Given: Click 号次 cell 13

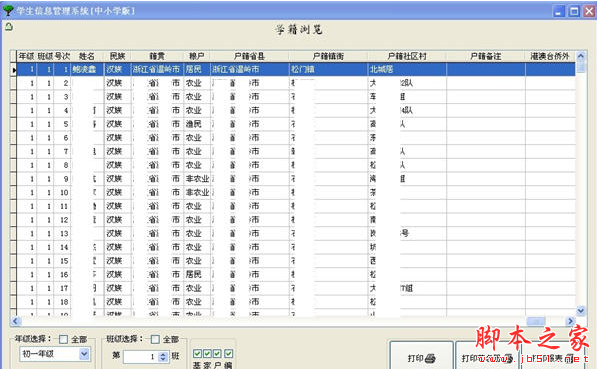Looking at the screenshot, I should [x=62, y=233].
